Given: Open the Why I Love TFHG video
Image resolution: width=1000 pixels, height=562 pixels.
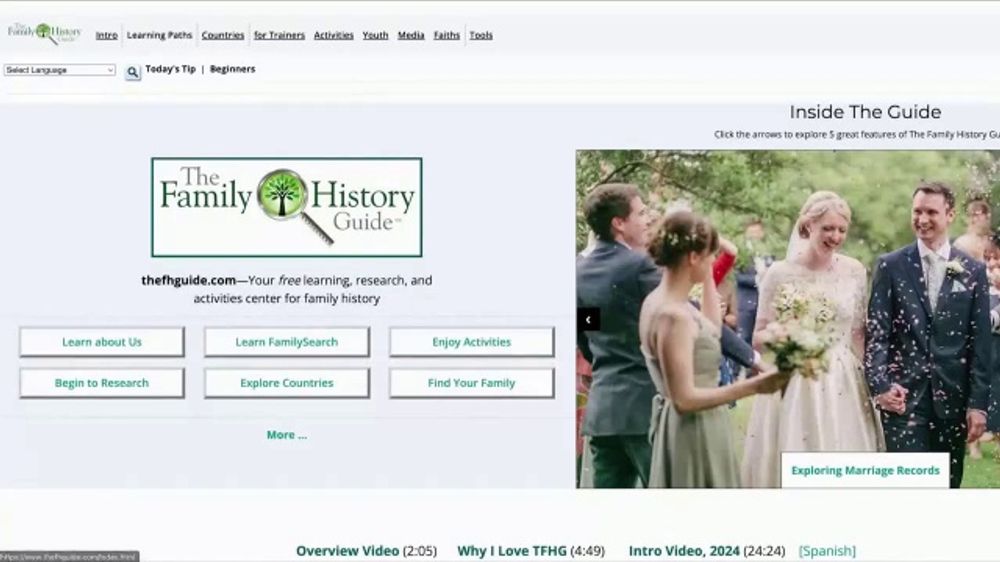Looking at the screenshot, I should [x=511, y=551].
